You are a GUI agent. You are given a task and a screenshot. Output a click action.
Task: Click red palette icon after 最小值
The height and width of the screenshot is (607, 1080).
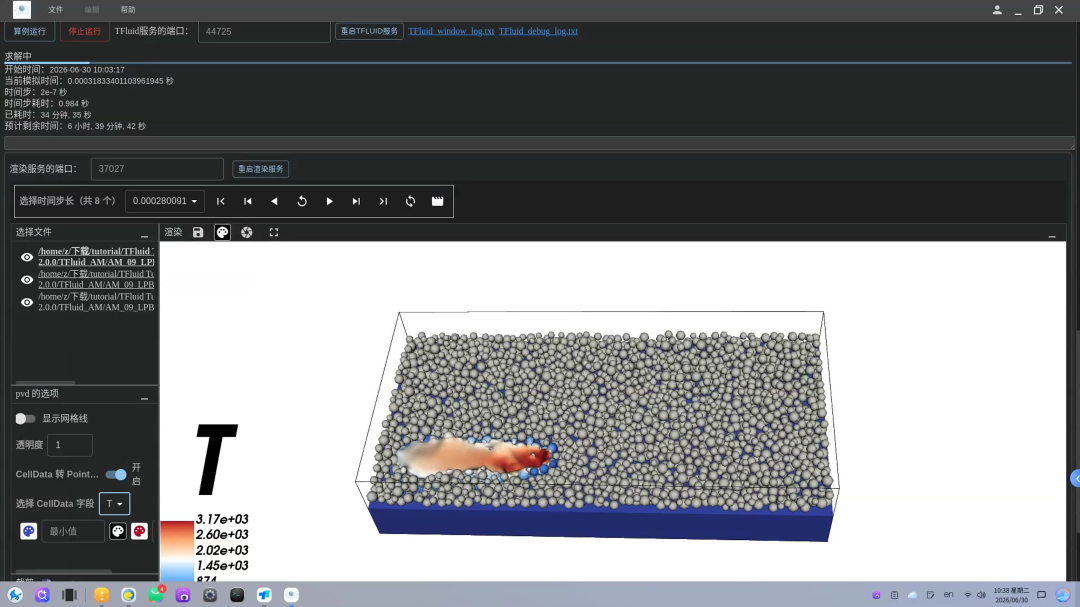(x=139, y=531)
